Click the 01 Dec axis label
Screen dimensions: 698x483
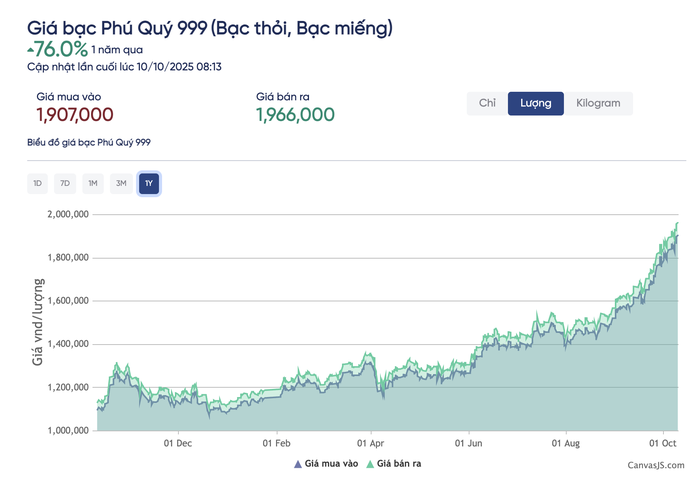tap(177, 442)
